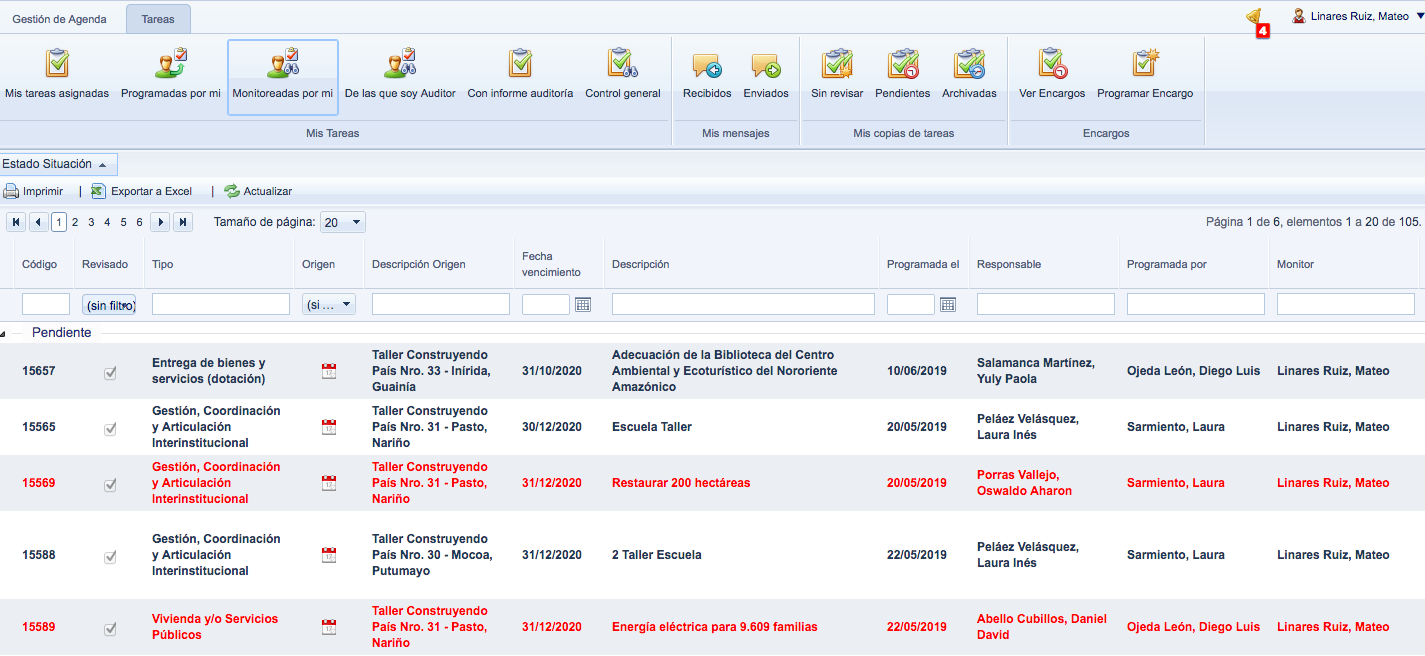Click the Responsable filter field
Viewport: 1425px width, 656px height.
point(1046,304)
